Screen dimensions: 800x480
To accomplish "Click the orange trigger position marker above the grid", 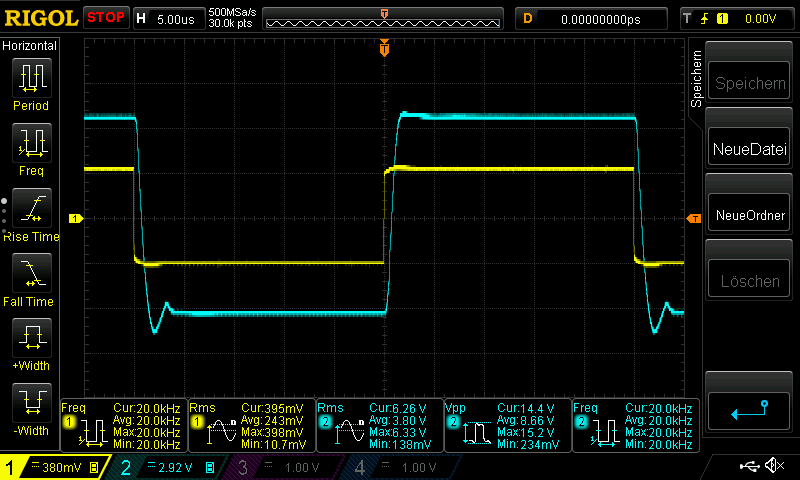I will point(384,48).
